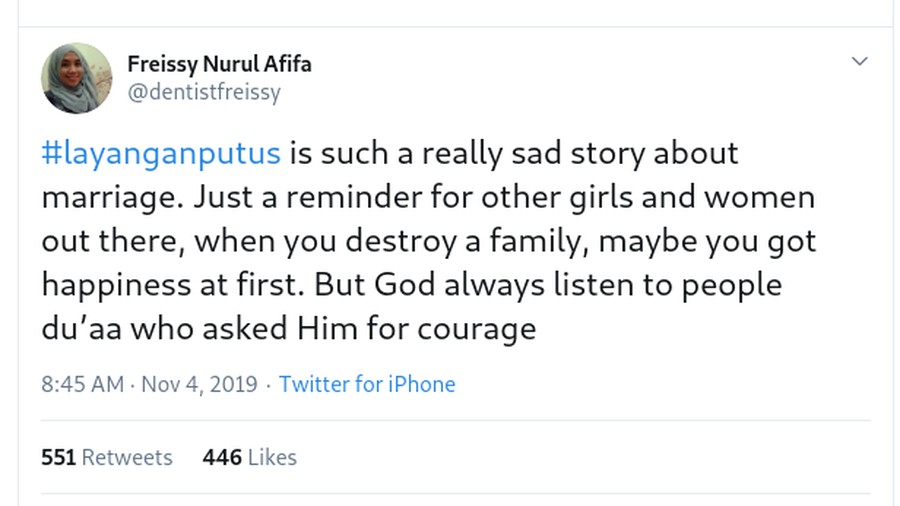This screenshot has width=900, height=506.
Task: Click the word Likes below the tweet
Action: coord(272,457)
